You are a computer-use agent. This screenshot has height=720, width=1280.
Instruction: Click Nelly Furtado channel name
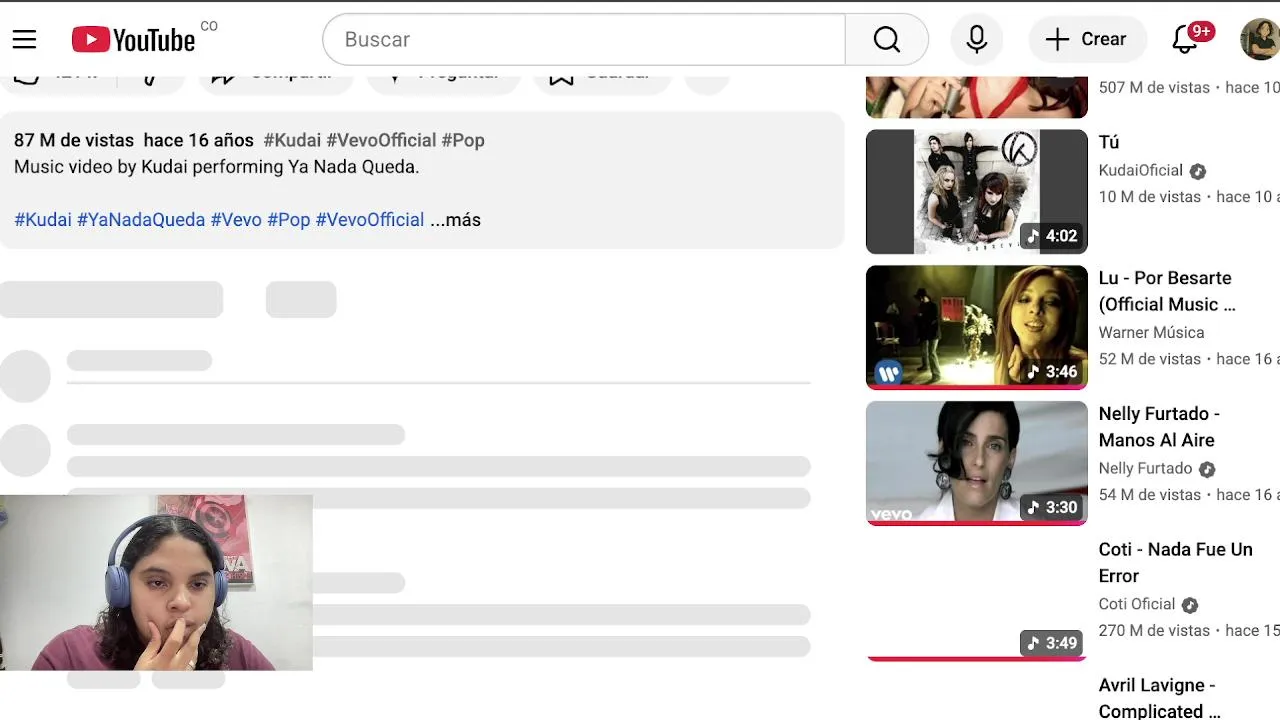click(1145, 468)
